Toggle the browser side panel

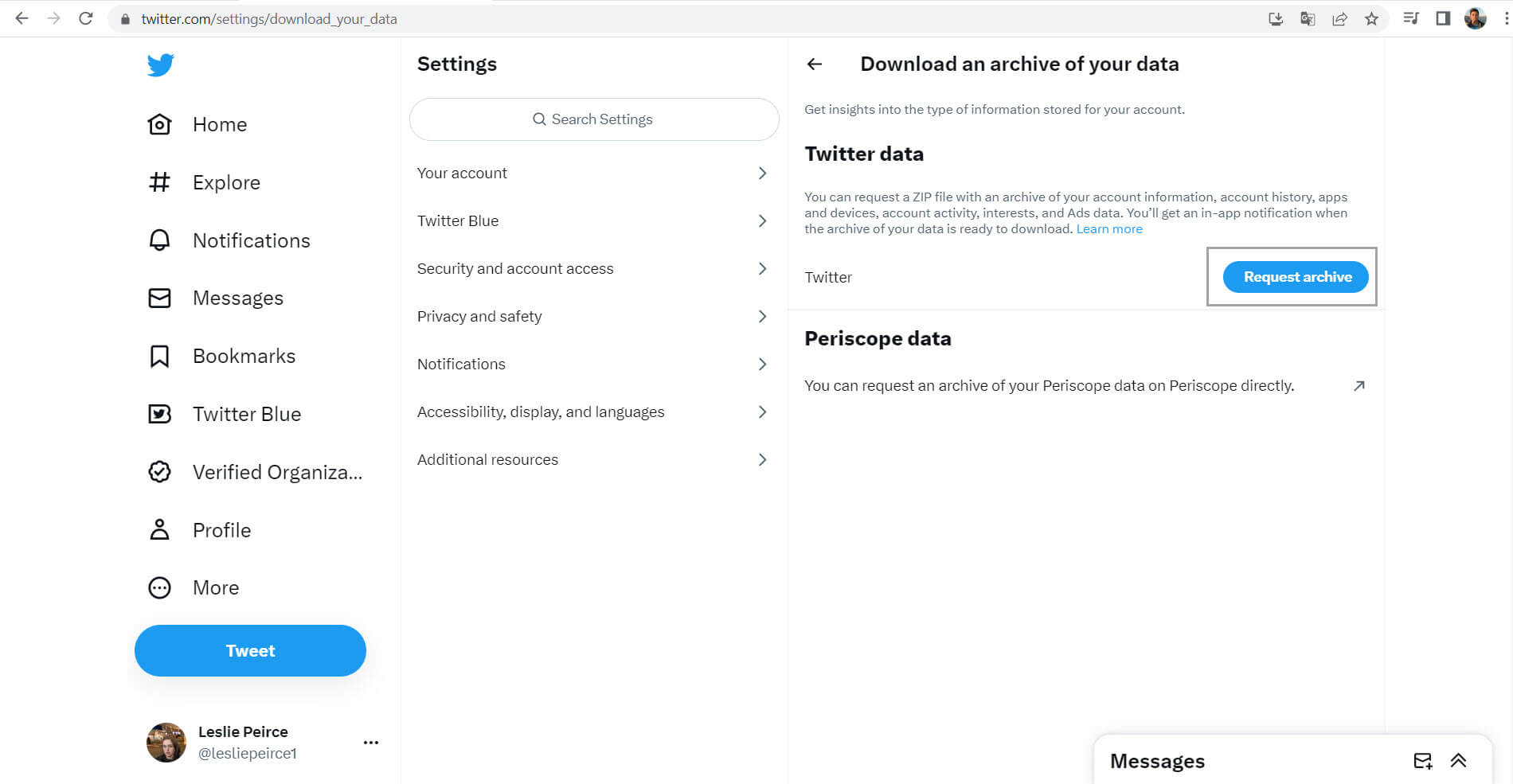pos(1443,18)
